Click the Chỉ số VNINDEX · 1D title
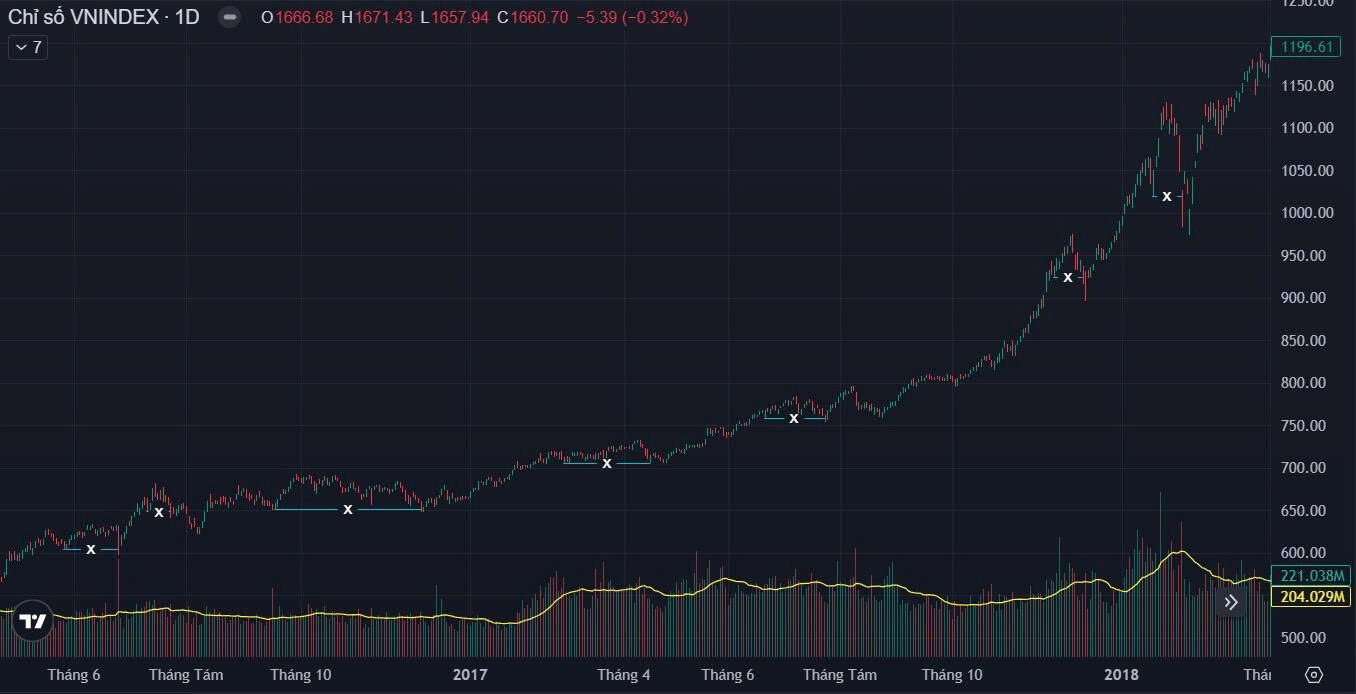Screen dimensions: 1356x694 (x=104, y=17)
